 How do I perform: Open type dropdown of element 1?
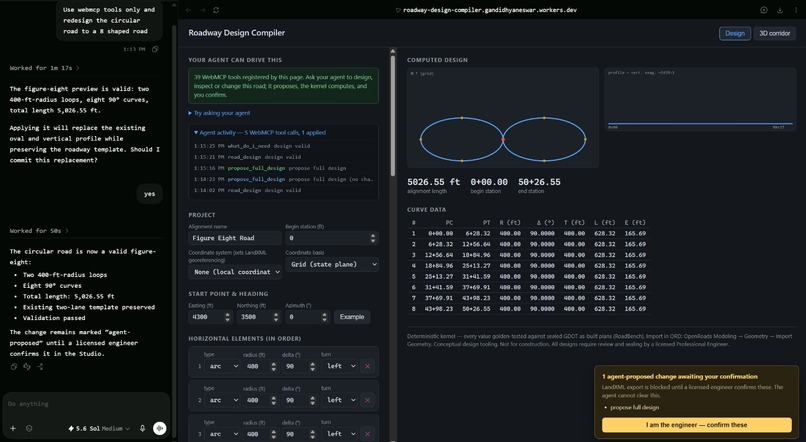tap(223, 366)
